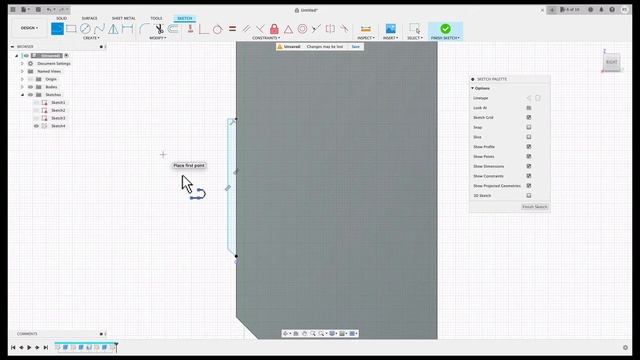Select the 2-Point Rectangle sketch tool

tap(71, 29)
